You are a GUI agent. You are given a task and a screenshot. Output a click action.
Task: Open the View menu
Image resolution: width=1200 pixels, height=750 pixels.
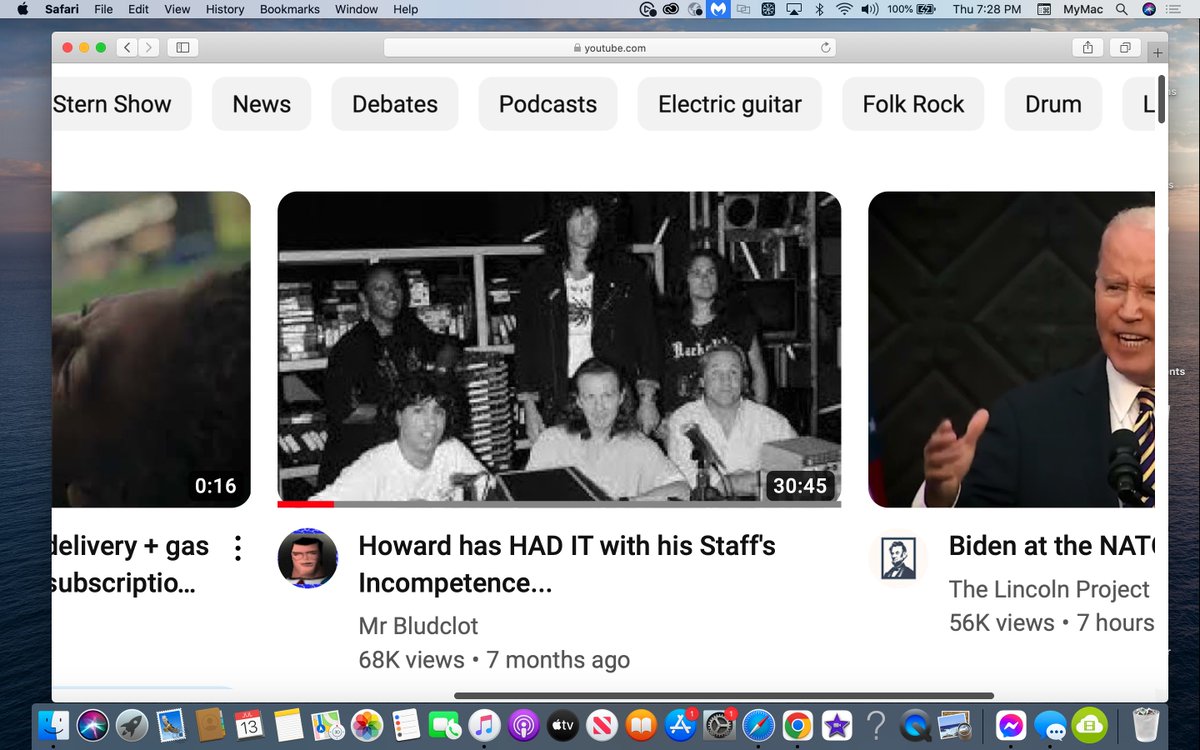coord(177,9)
